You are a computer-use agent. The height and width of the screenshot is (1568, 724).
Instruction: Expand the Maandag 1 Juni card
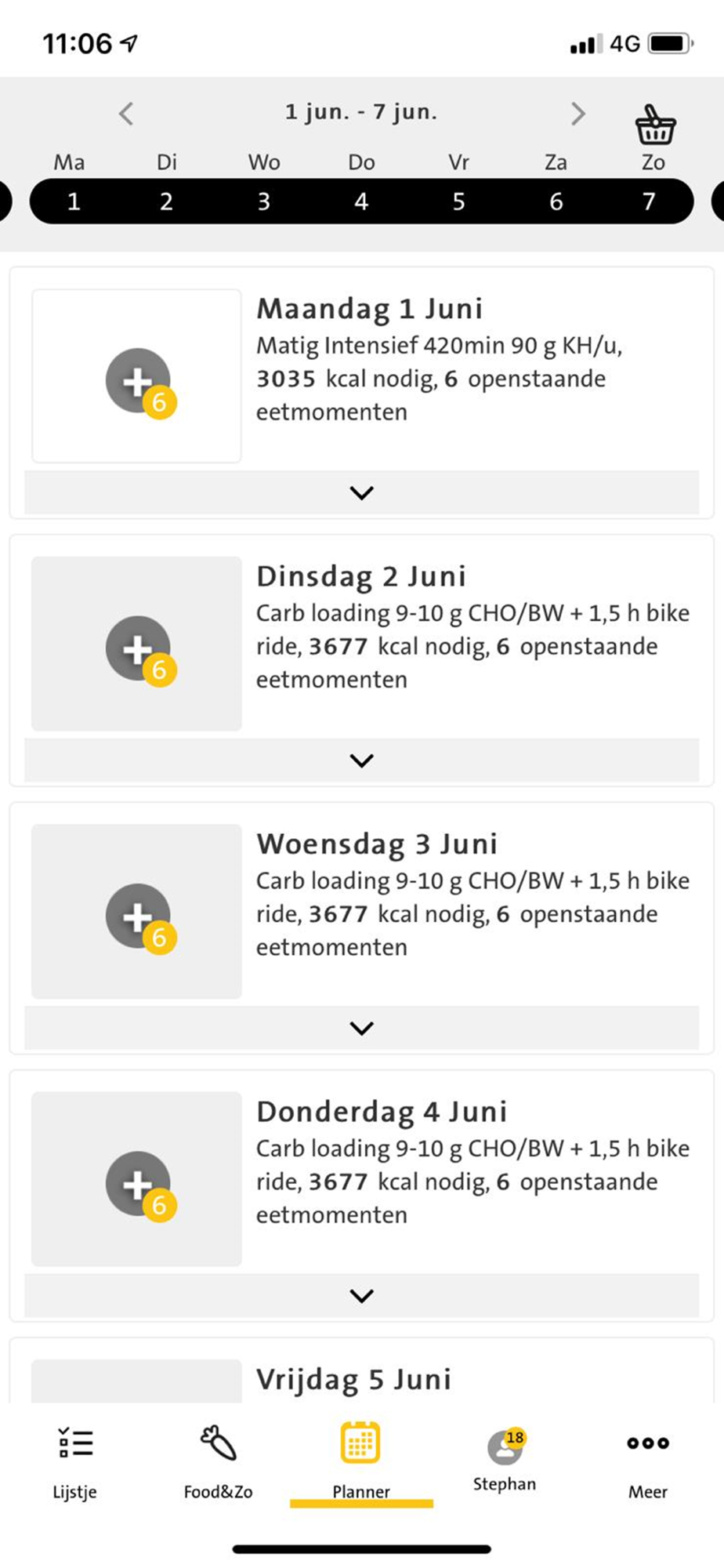(x=361, y=492)
